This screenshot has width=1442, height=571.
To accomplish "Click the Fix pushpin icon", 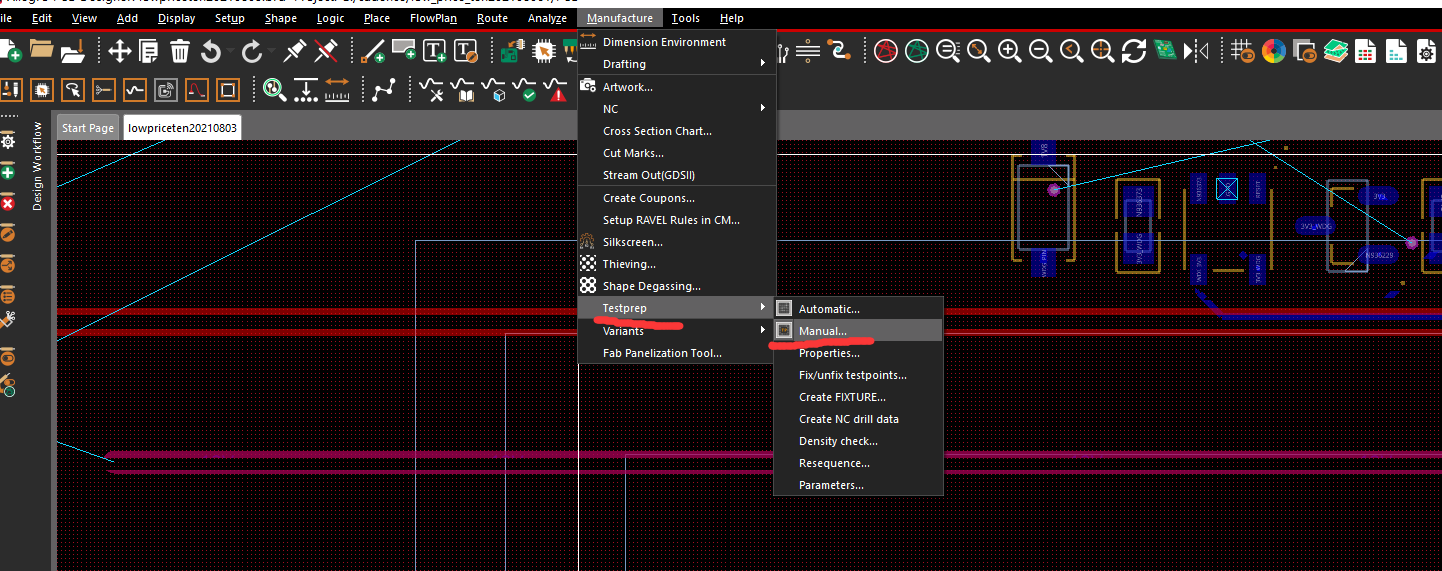I will point(294,51).
